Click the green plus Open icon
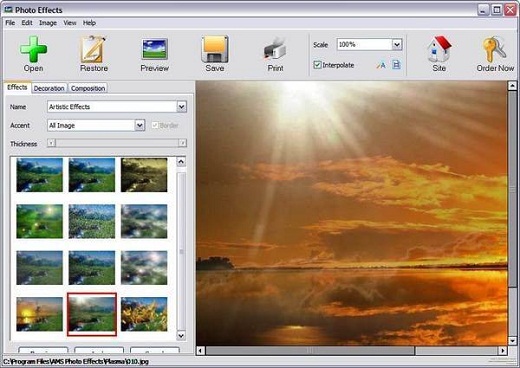520x368 pixels. tap(33, 49)
